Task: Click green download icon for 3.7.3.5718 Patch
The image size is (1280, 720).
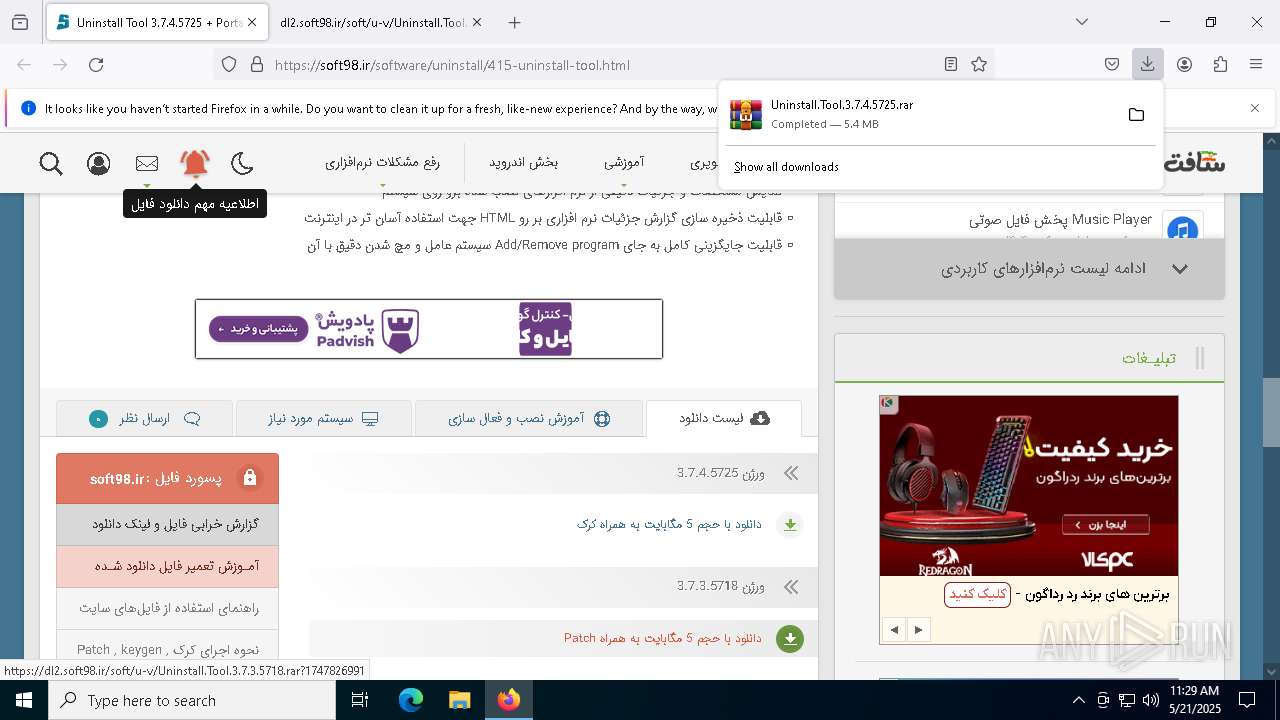Action: [x=790, y=639]
